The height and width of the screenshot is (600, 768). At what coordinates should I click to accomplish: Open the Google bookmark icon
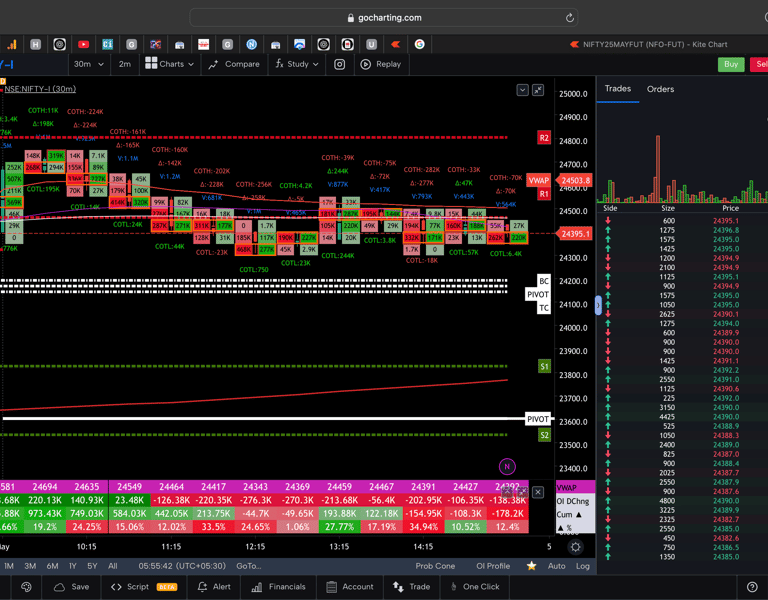point(420,45)
